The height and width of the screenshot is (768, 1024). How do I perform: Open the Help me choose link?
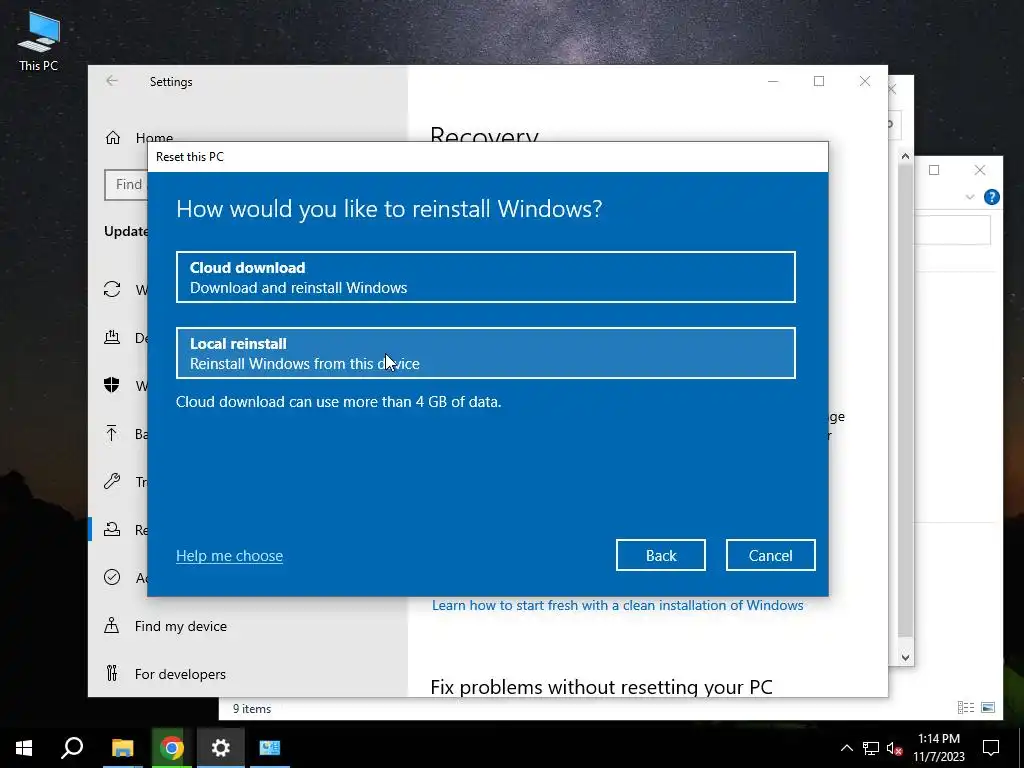(229, 556)
